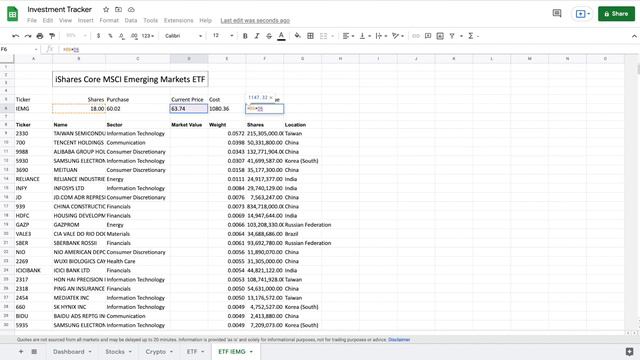
Task: Open the font size dropdown
Action: (222, 36)
